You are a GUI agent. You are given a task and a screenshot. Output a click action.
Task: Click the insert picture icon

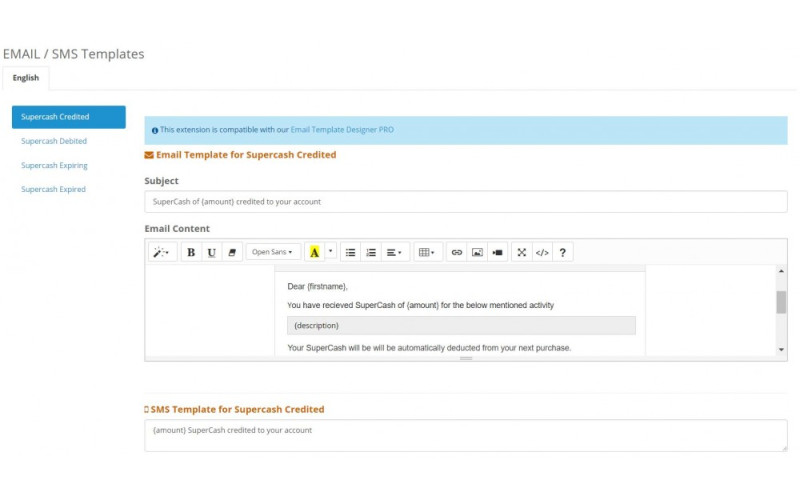tap(477, 253)
